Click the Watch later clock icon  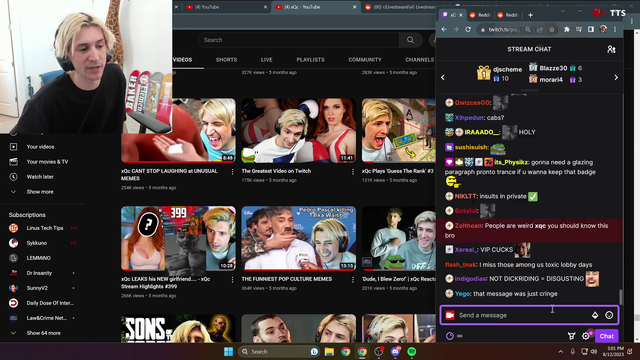13,177
